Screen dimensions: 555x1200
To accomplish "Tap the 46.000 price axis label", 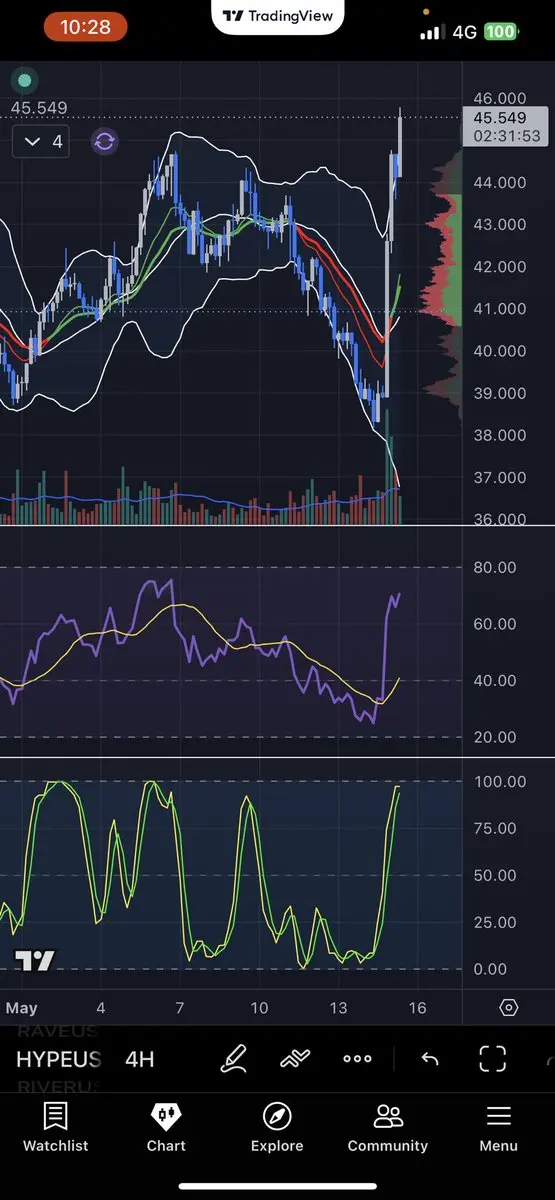I will (500, 98).
